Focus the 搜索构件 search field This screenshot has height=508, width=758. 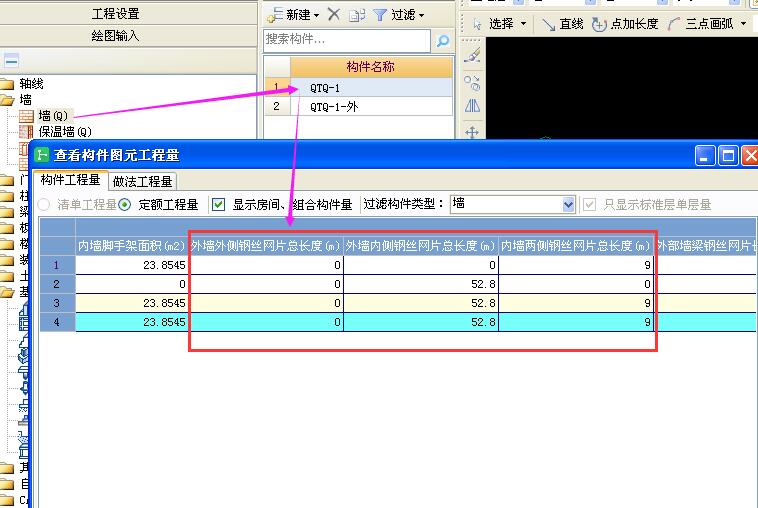tap(347, 40)
